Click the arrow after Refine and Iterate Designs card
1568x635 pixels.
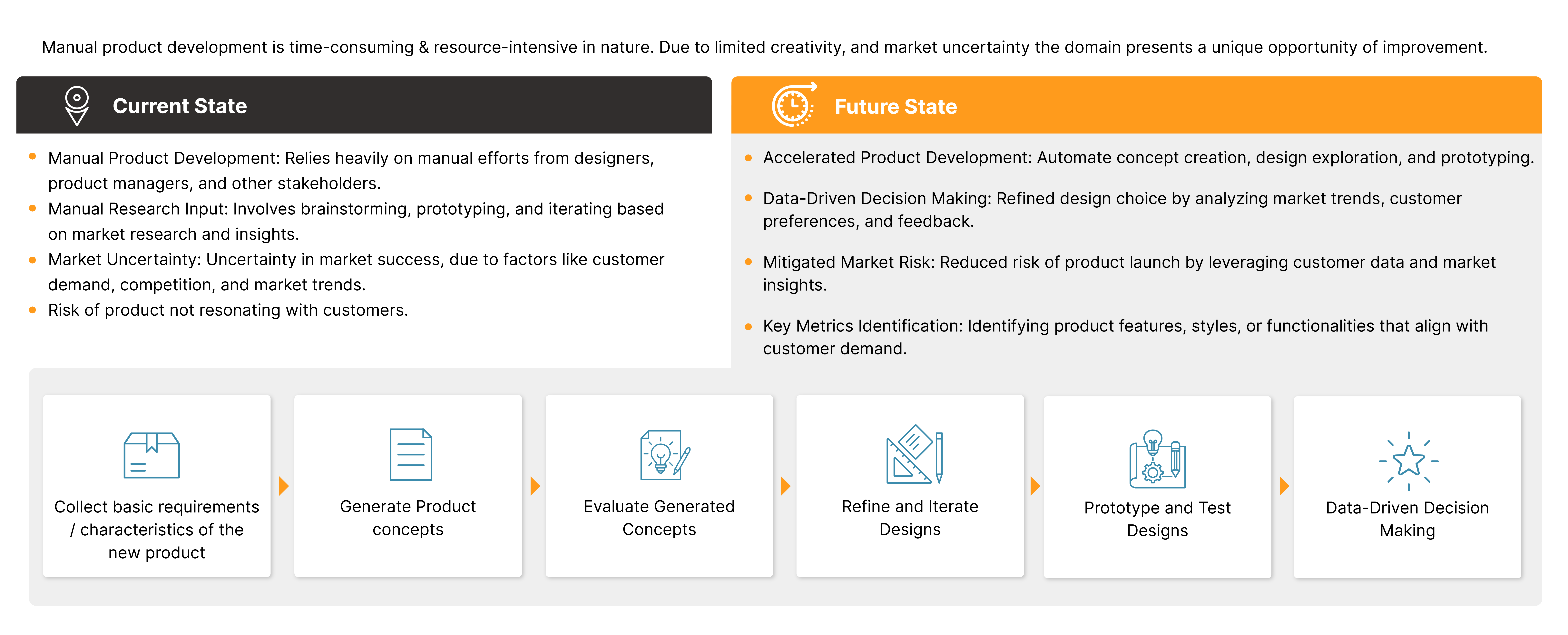click(1035, 486)
